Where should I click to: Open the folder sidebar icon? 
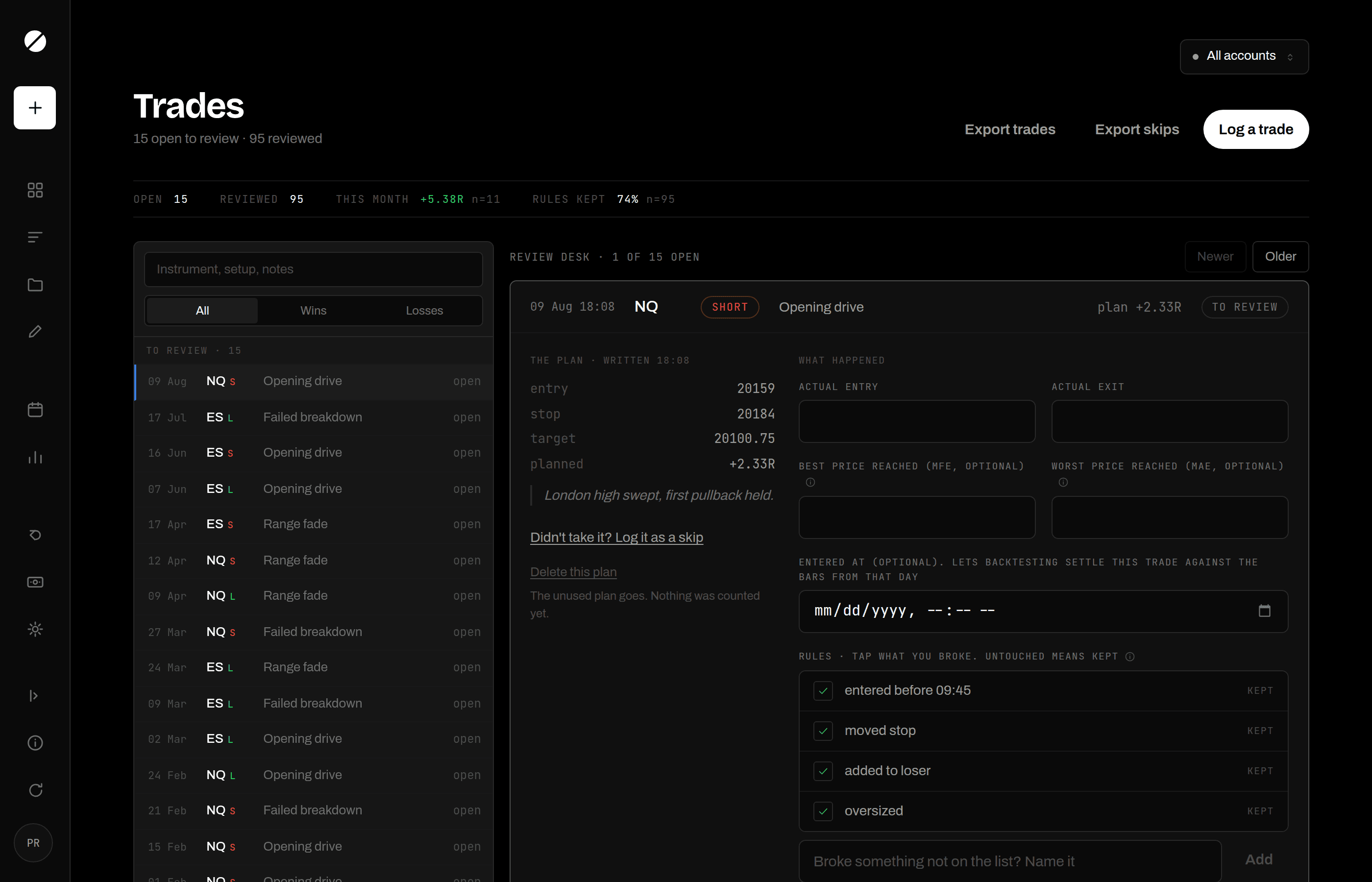(35, 285)
